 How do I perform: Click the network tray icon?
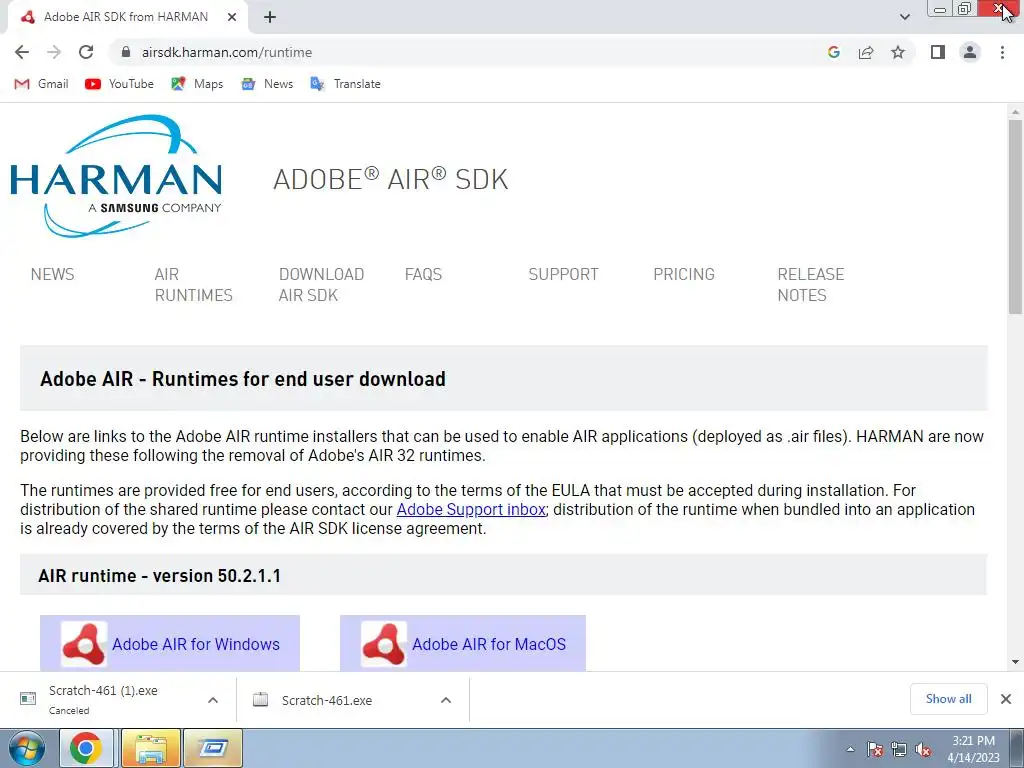[x=899, y=749]
